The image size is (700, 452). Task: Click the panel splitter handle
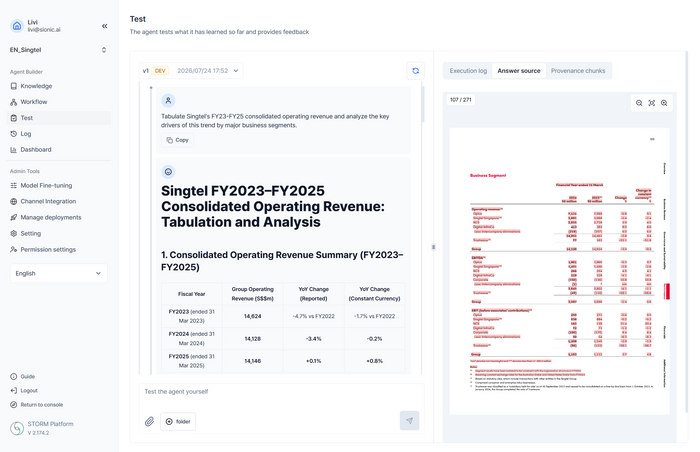(x=433, y=247)
